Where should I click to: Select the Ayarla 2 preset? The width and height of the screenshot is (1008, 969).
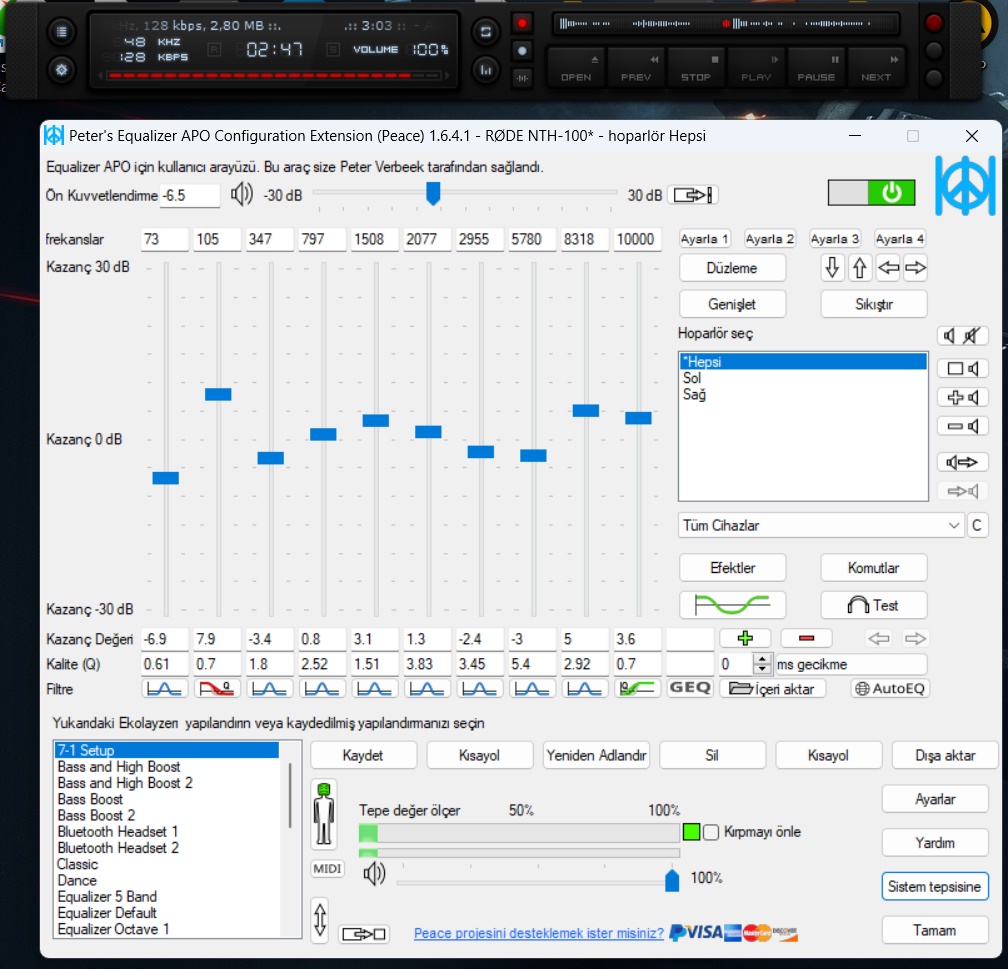point(770,239)
